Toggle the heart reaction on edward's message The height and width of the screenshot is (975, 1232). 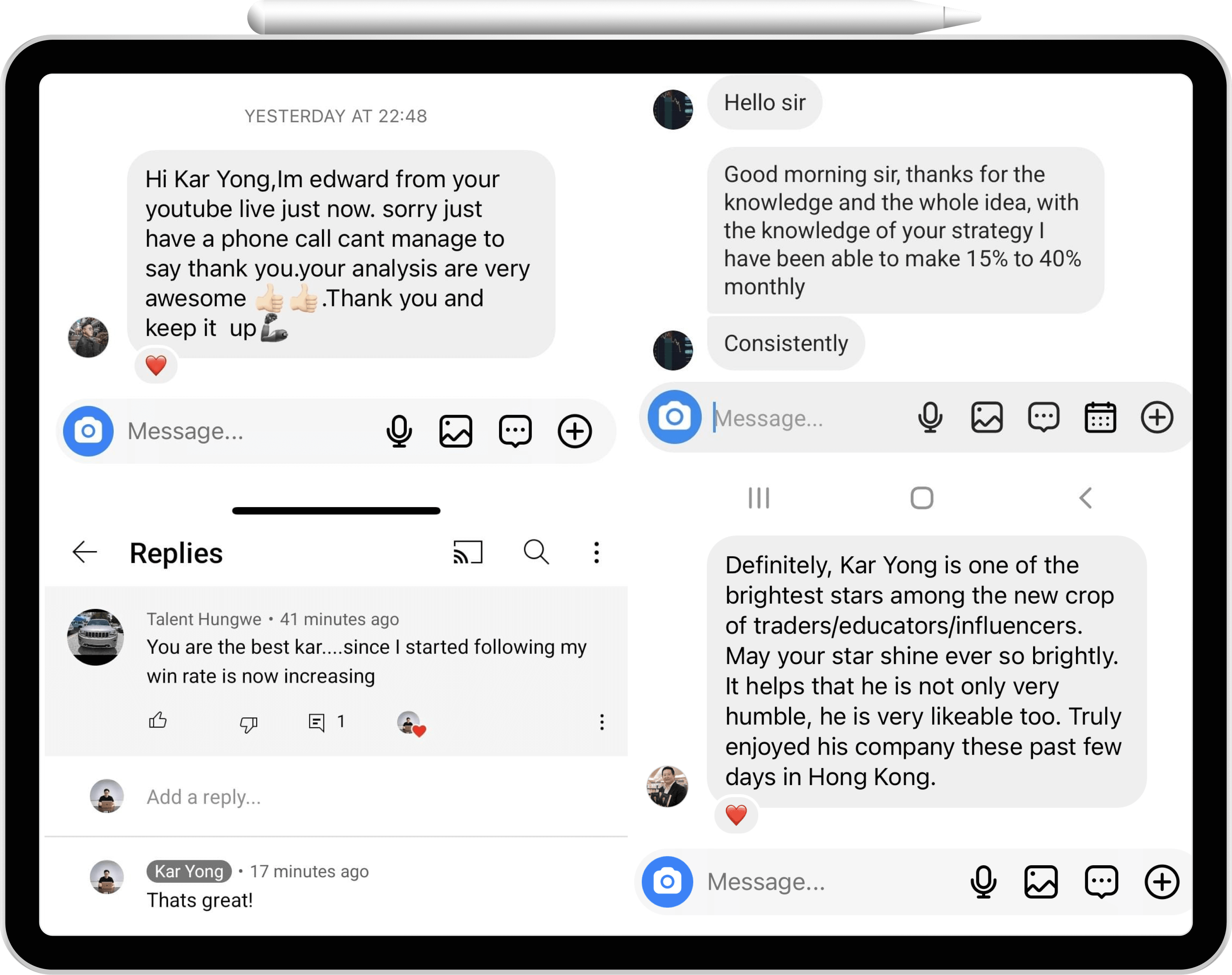click(156, 365)
